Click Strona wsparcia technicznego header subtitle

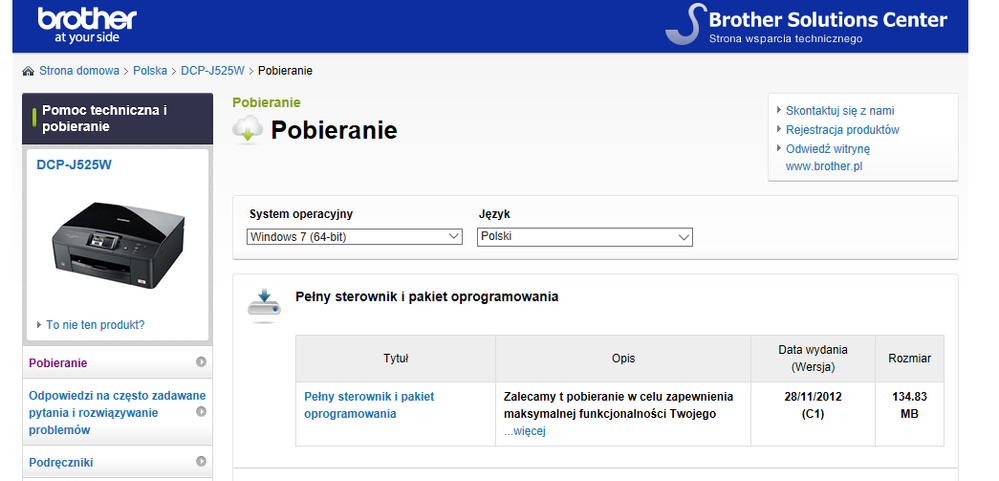(x=786, y=39)
